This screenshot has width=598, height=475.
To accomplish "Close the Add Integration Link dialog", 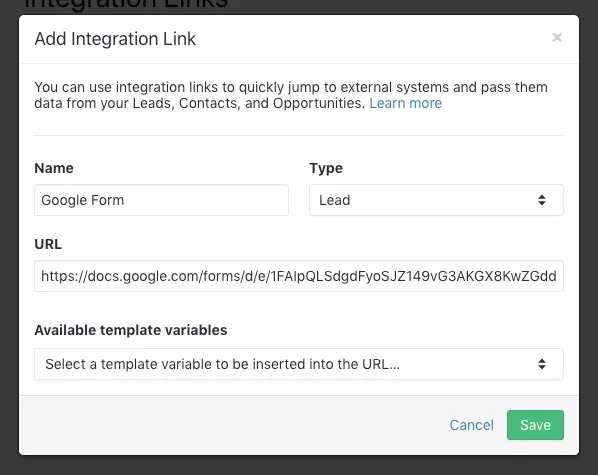I will coord(557,37).
